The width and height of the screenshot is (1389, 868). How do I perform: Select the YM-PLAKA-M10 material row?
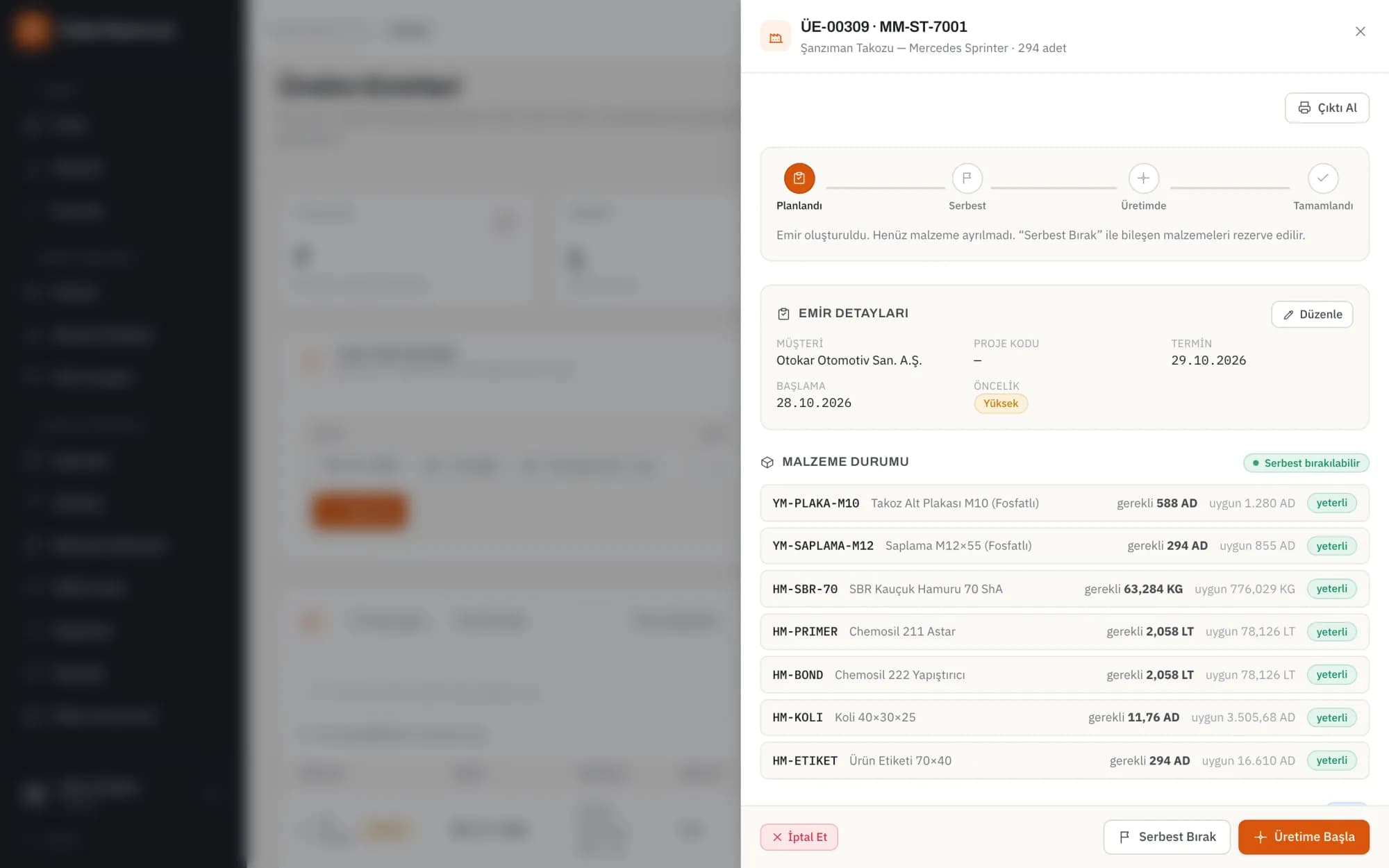tap(1065, 503)
